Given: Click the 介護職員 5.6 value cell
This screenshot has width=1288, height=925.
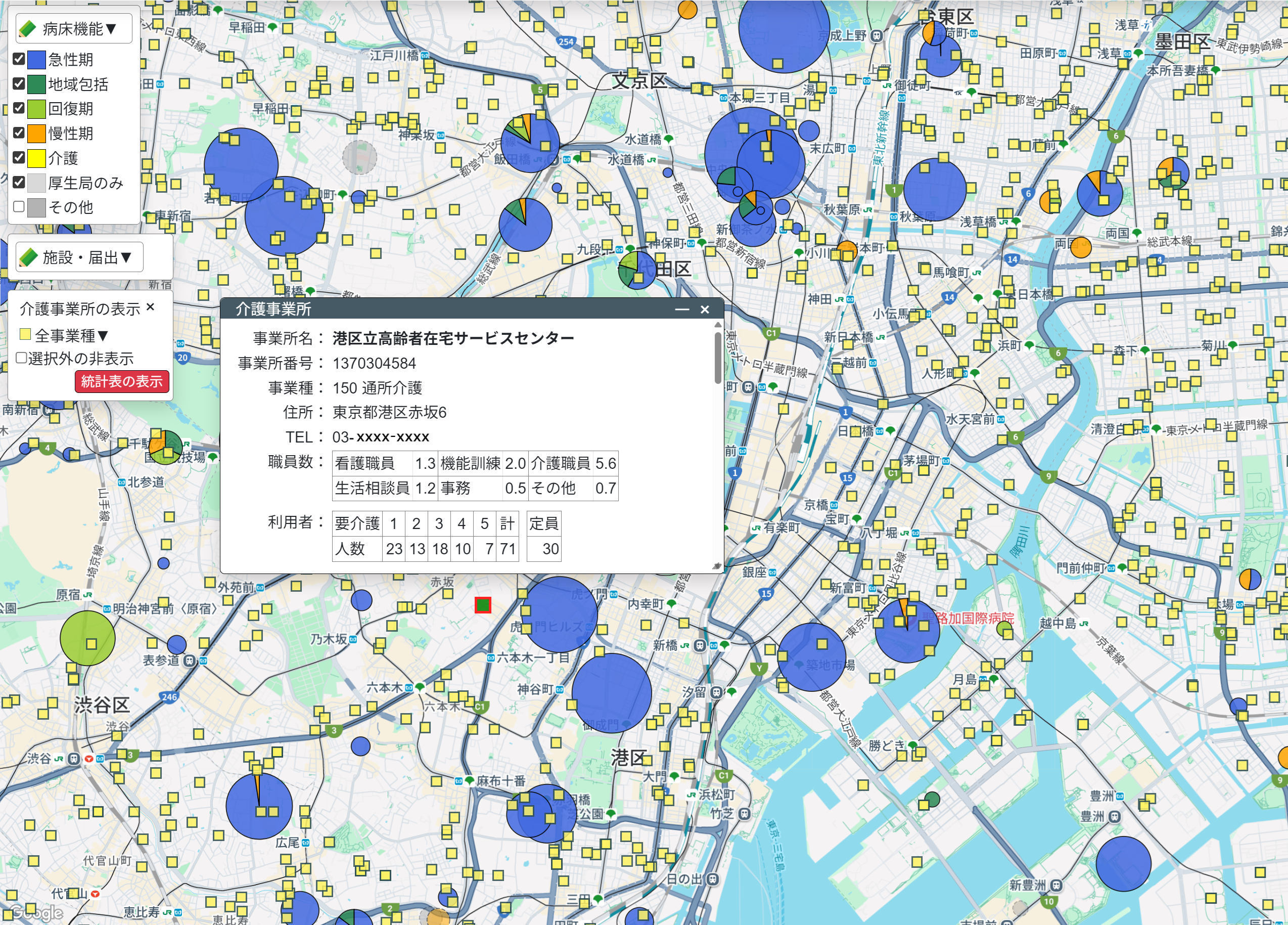Looking at the screenshot, I should pos(606,464).
